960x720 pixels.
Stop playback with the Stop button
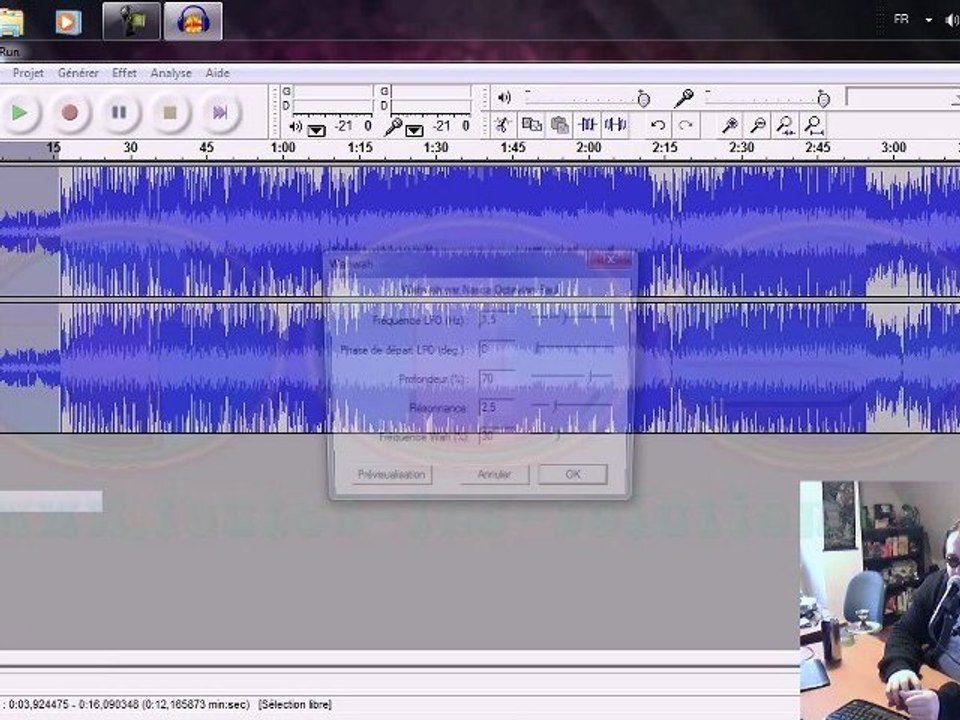[170, 113]
